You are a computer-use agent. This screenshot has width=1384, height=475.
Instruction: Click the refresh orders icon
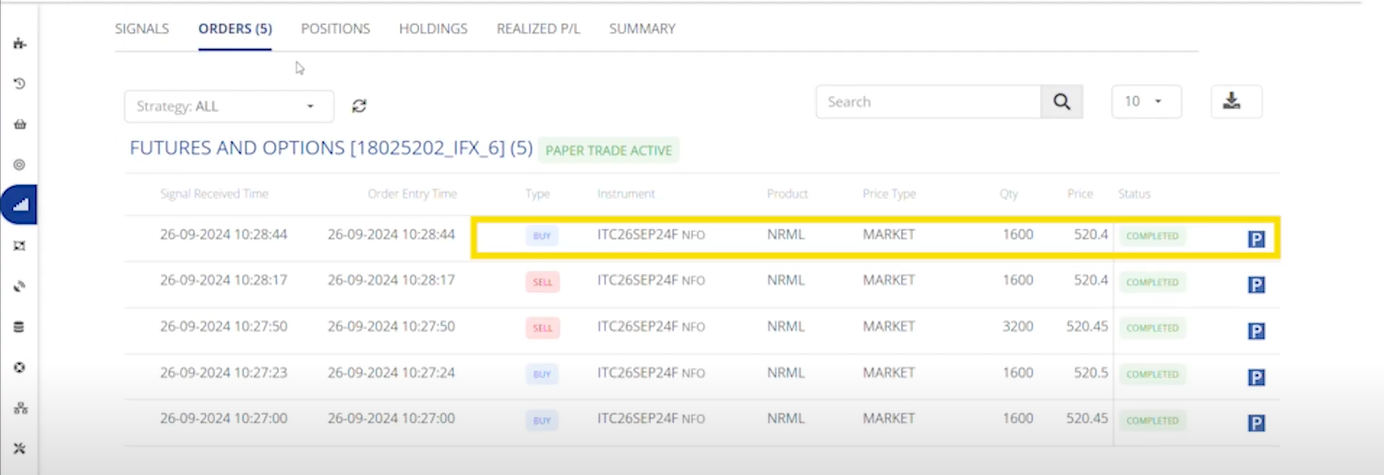pos(359,106)
